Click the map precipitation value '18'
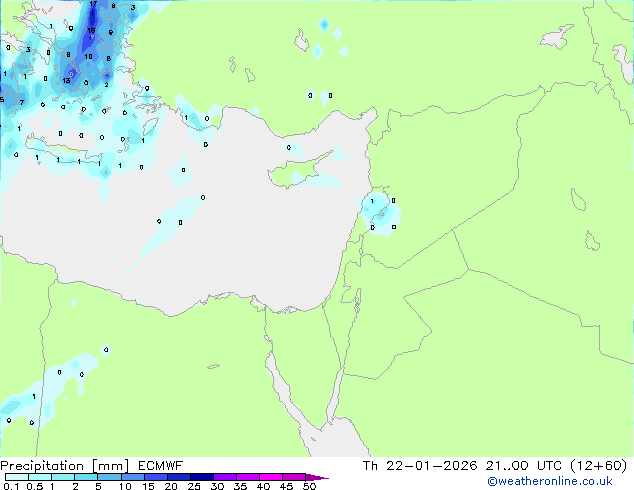 point(91,30)
